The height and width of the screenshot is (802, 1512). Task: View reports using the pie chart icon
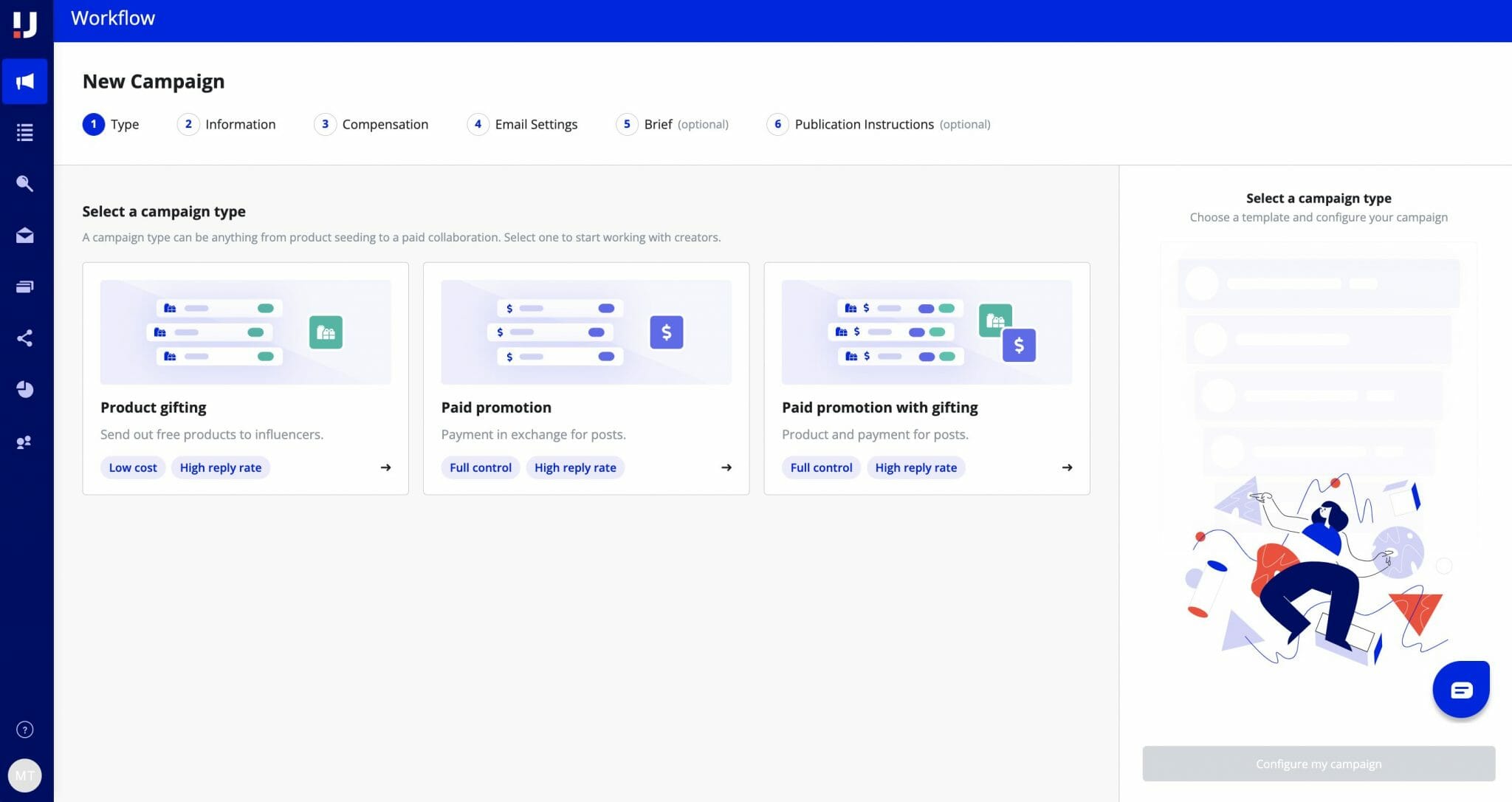24,390
